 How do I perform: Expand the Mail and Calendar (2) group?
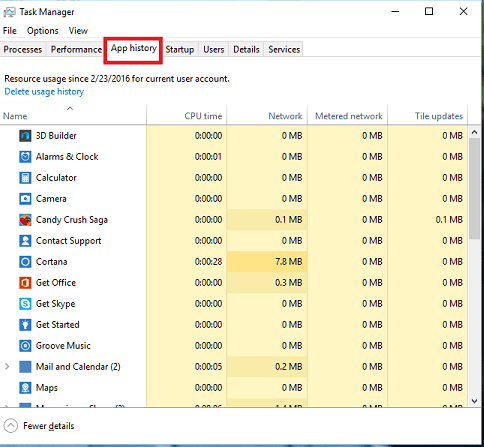[x=7, y=367]
